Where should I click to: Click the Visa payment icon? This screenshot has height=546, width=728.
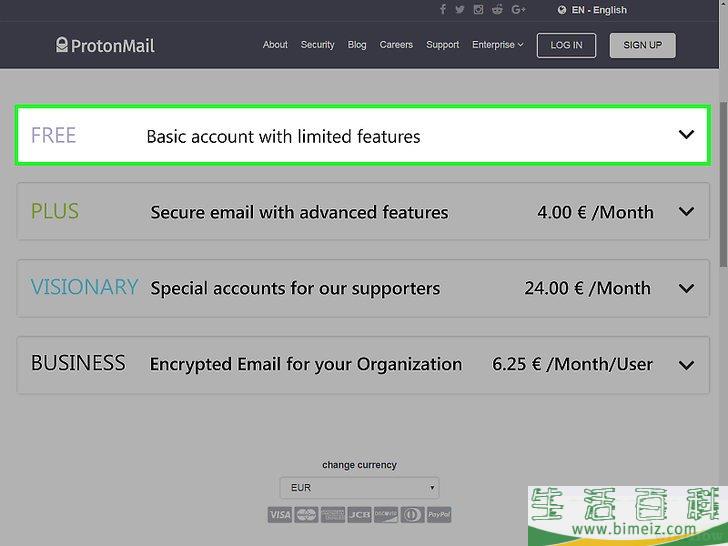[280, 514]
